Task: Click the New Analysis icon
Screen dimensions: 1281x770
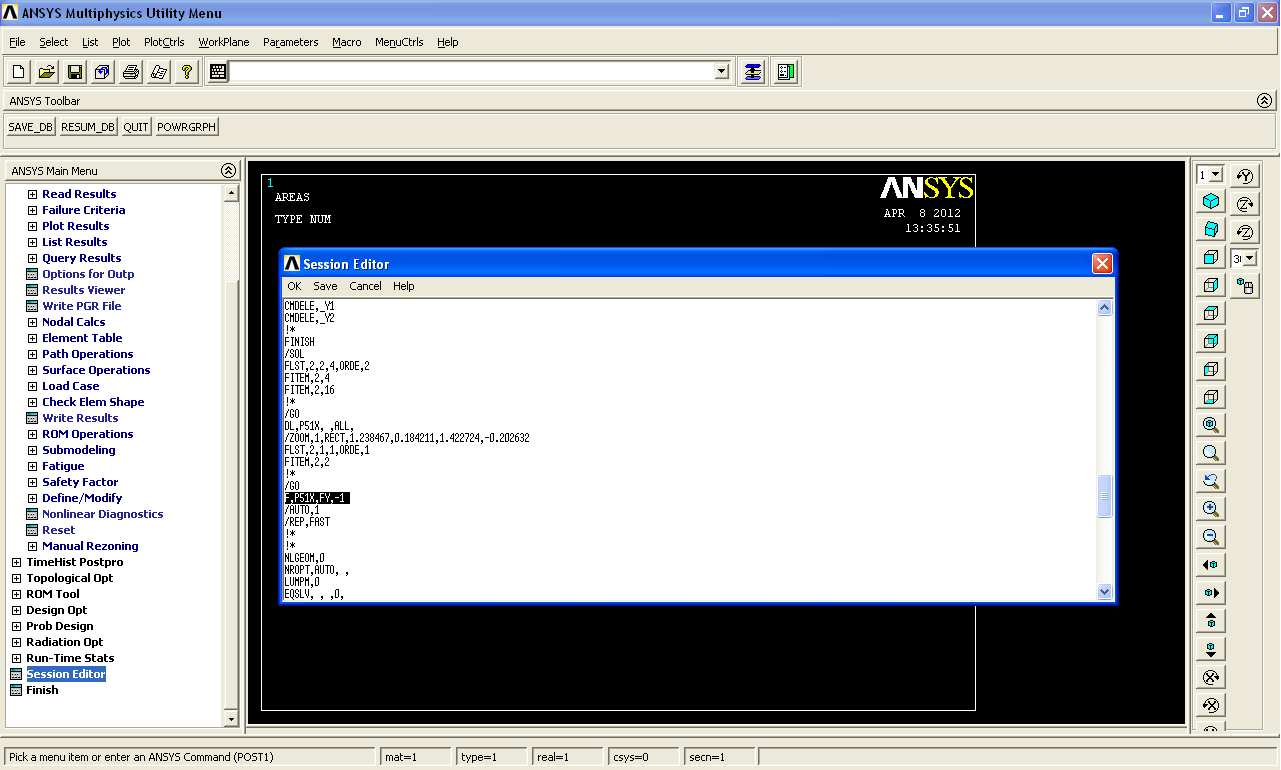Action: click(x=19, y=72)
